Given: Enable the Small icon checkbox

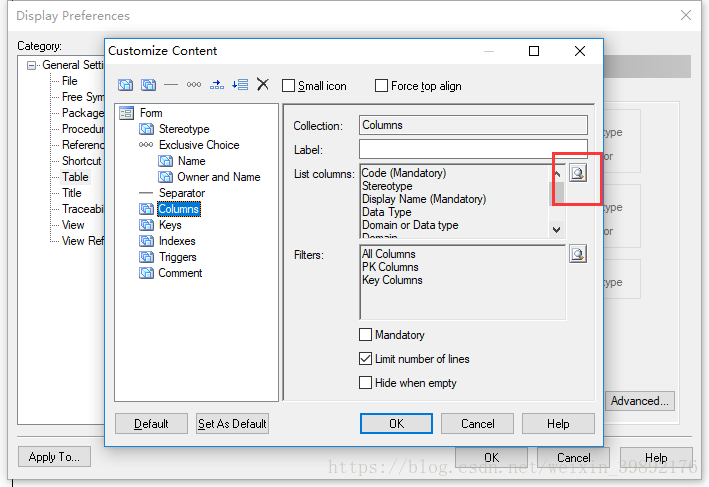Looking at the screenshot, I should [288, 86].
